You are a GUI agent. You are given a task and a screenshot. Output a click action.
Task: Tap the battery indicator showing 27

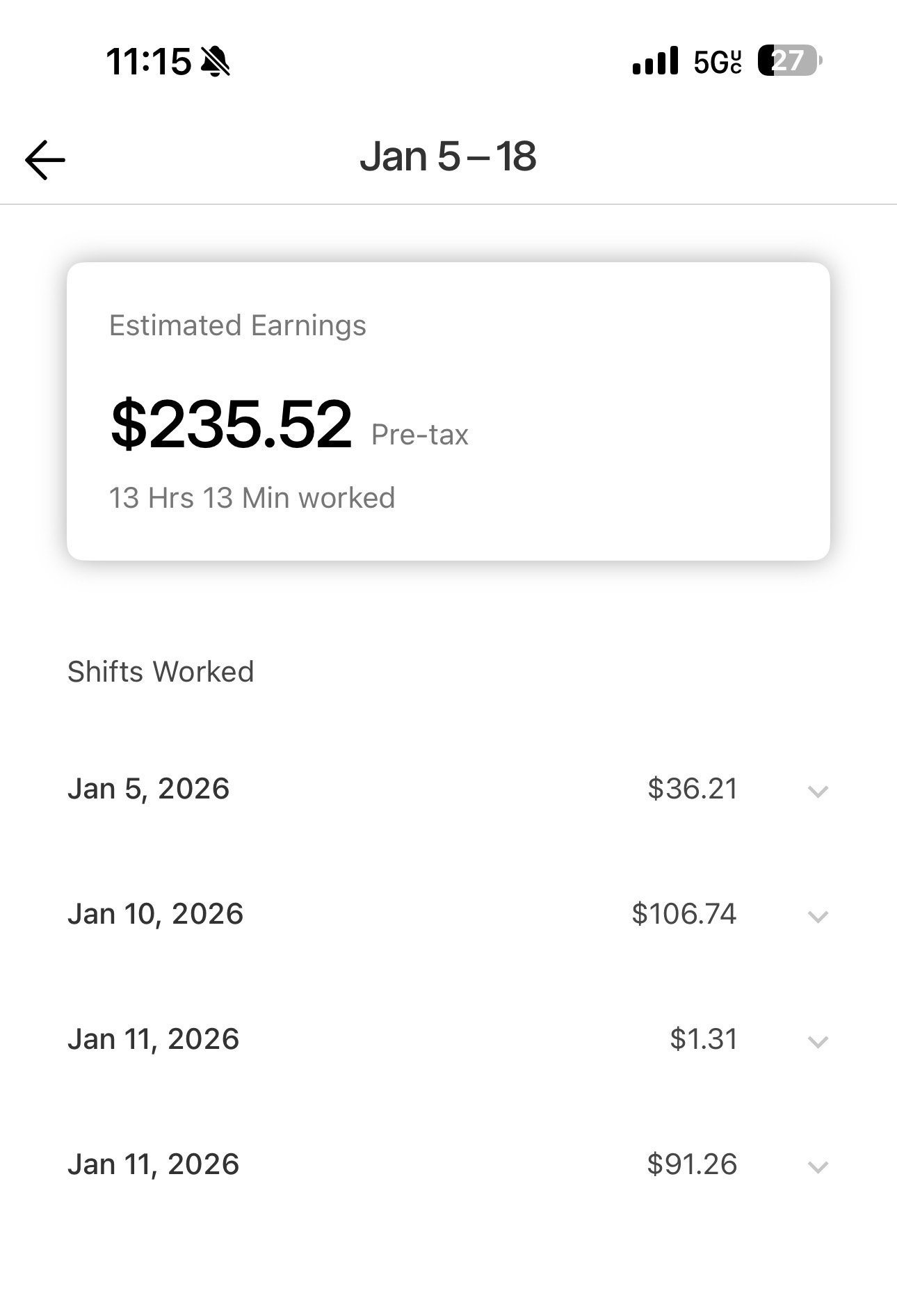790,61
